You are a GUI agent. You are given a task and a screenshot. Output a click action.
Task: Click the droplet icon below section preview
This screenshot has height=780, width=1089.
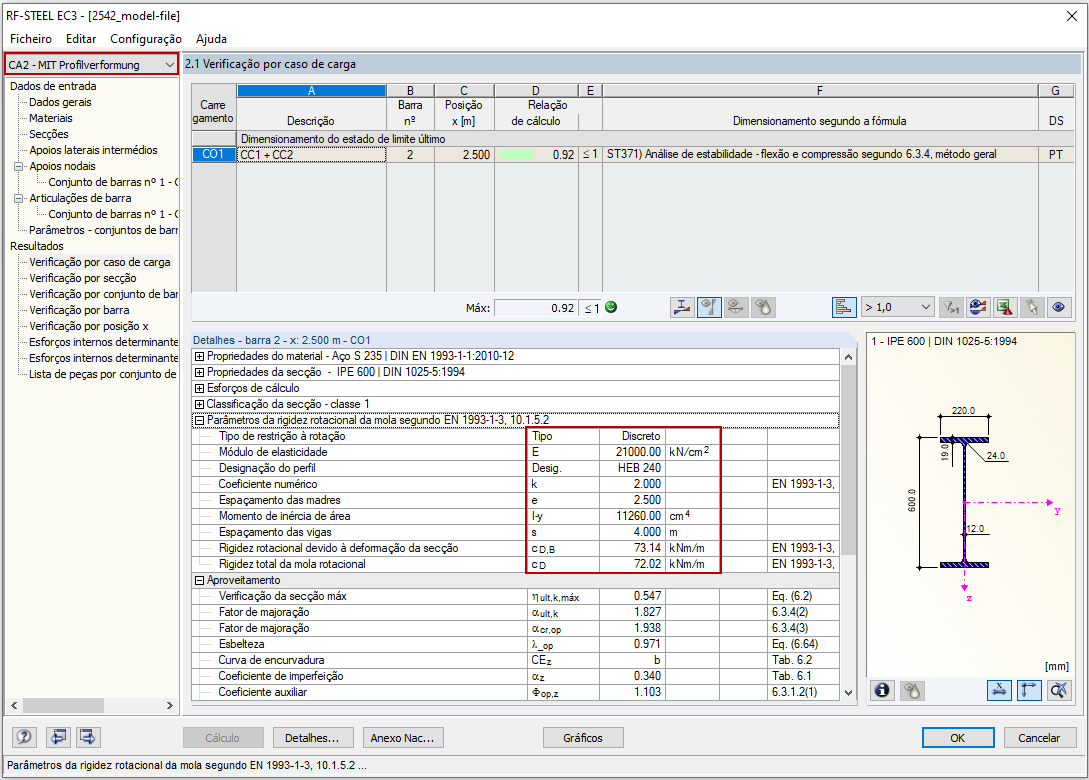coord(912,690)
